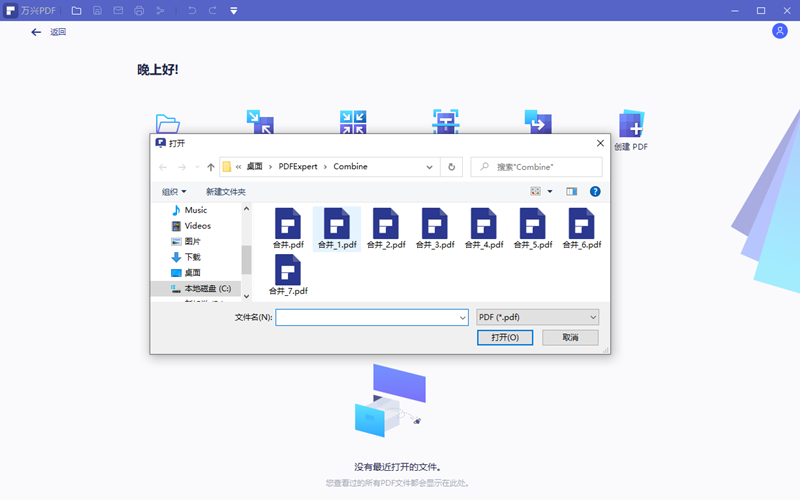Expand the view options dropdown arrow
Image resolution: width=800 pixels, height=500 pixels.
point(550,191)
